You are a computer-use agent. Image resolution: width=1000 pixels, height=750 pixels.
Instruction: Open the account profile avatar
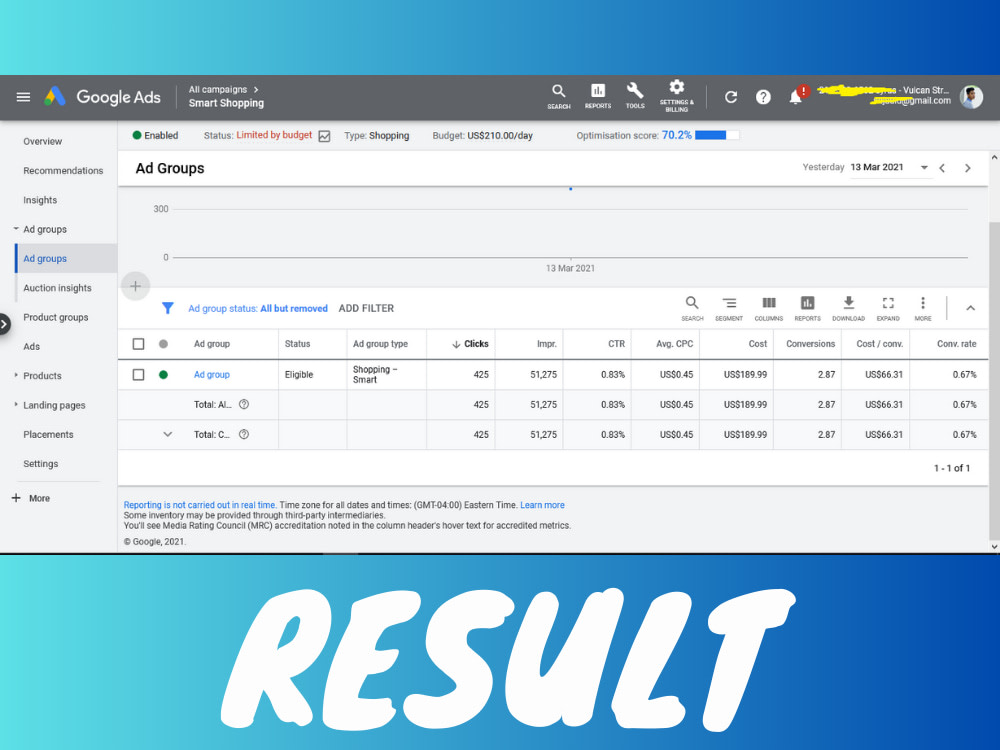(x=971, y=97)
